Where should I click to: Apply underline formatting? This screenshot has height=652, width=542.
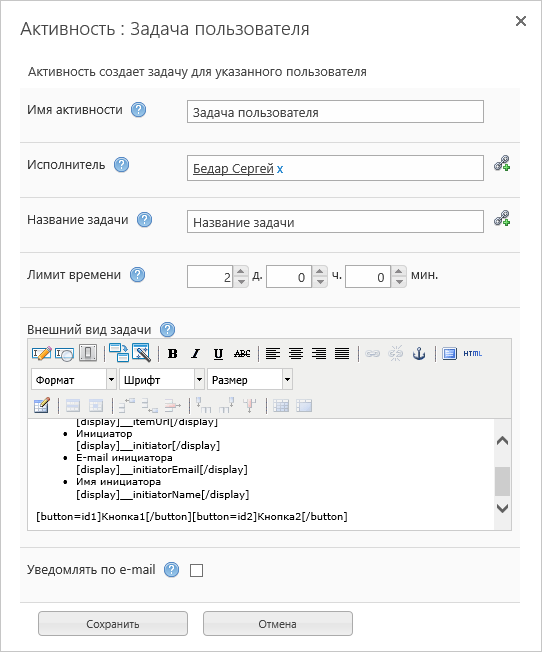[x=218, y=354]
